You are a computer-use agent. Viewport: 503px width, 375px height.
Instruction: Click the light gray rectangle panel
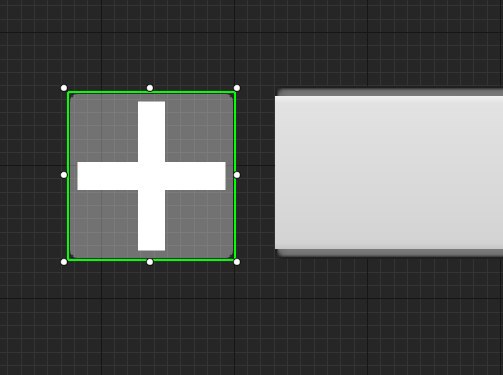click(x=389, y=172)
